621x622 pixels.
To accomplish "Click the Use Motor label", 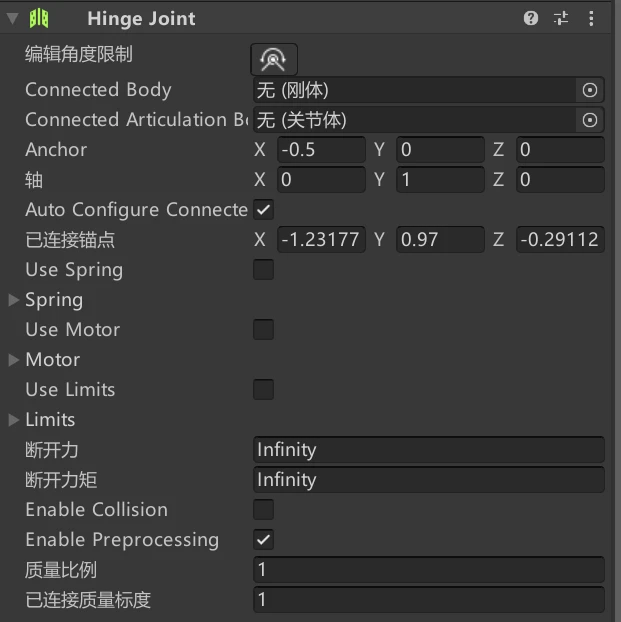I will tap(73, 330).
